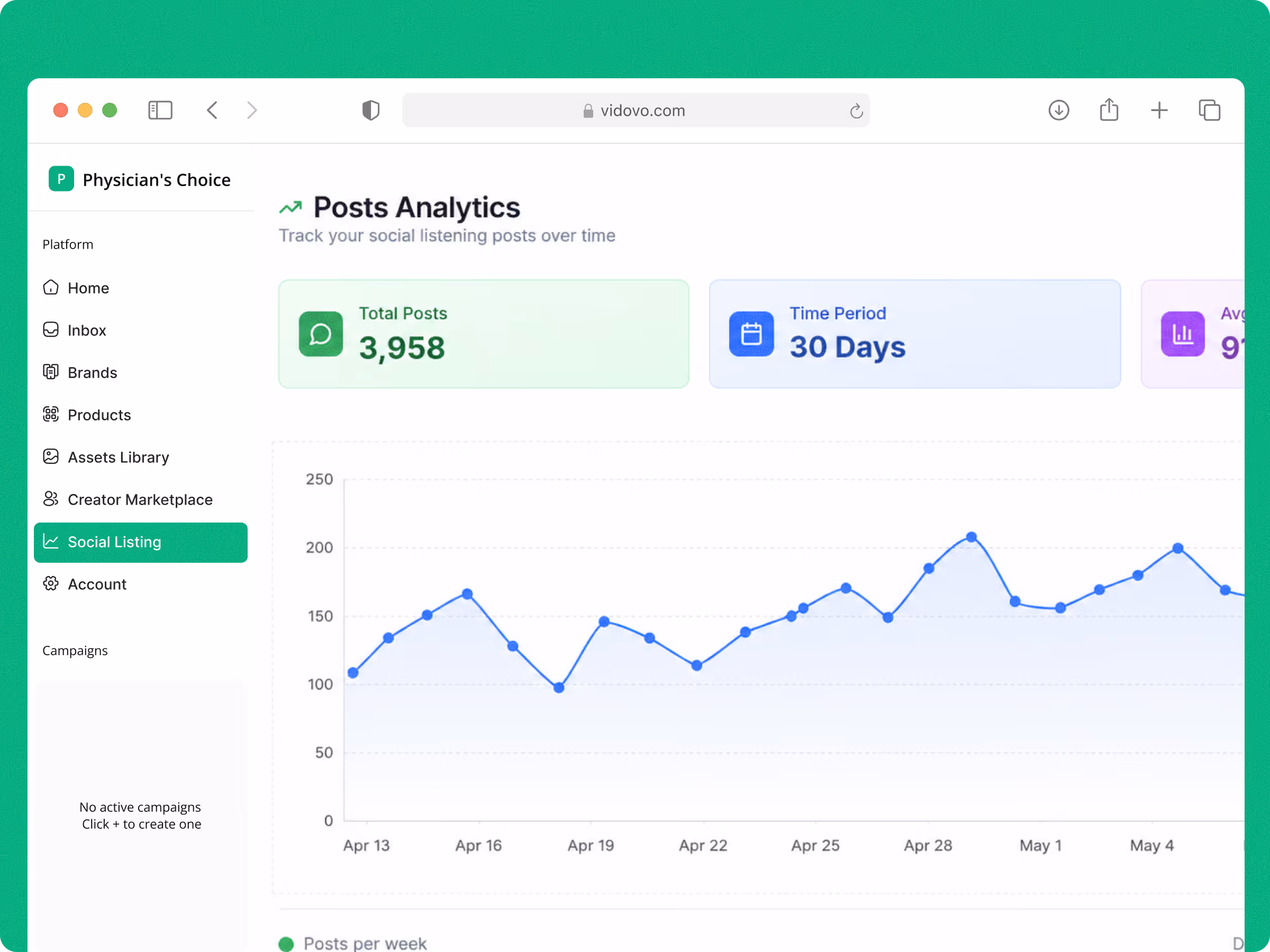This screenshot has width=1270, height=952.
Task: Click the Inbox tray icon
Action: (x=51, y=330)
